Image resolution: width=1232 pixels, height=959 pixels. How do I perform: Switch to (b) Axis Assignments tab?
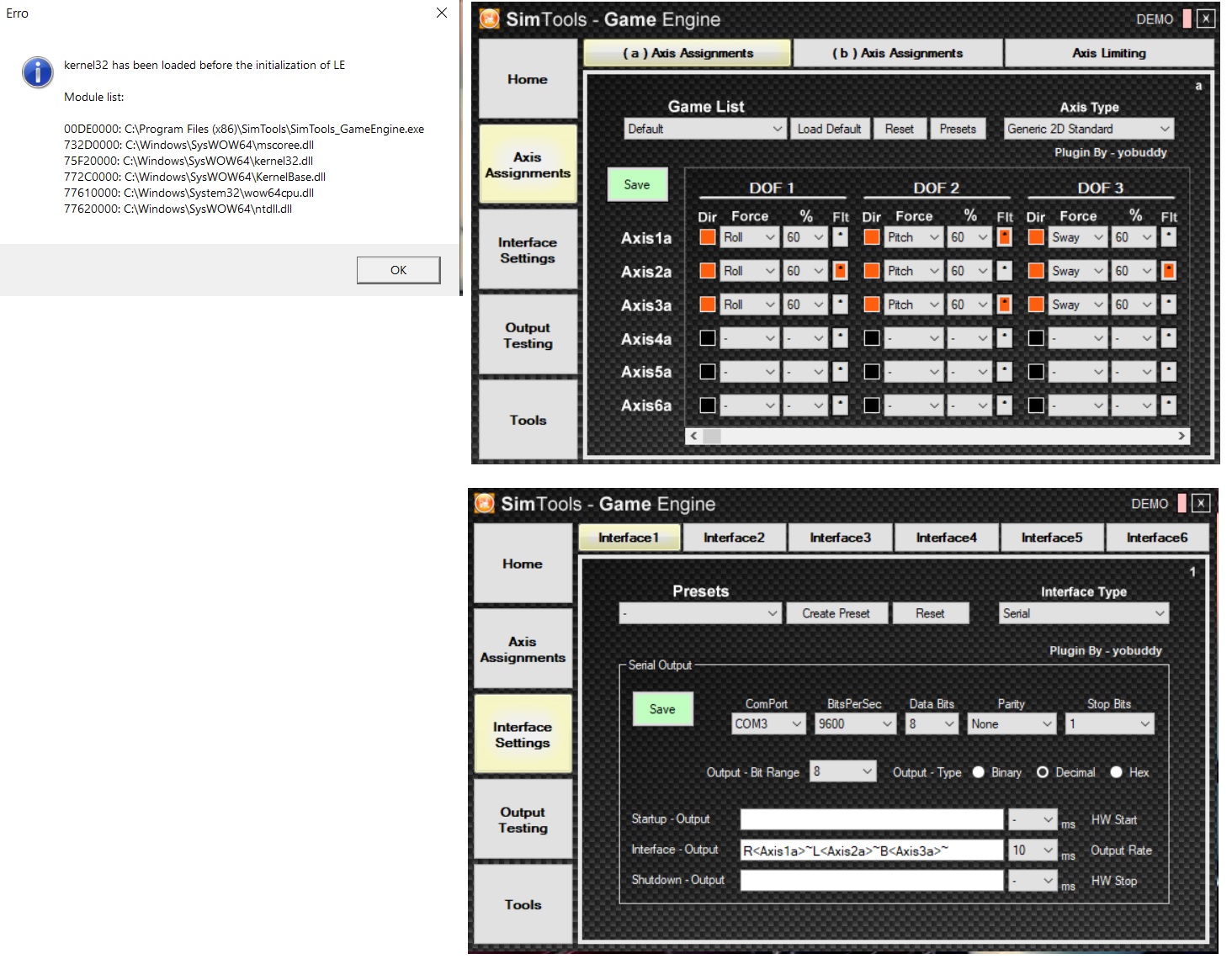click(897, 53)
